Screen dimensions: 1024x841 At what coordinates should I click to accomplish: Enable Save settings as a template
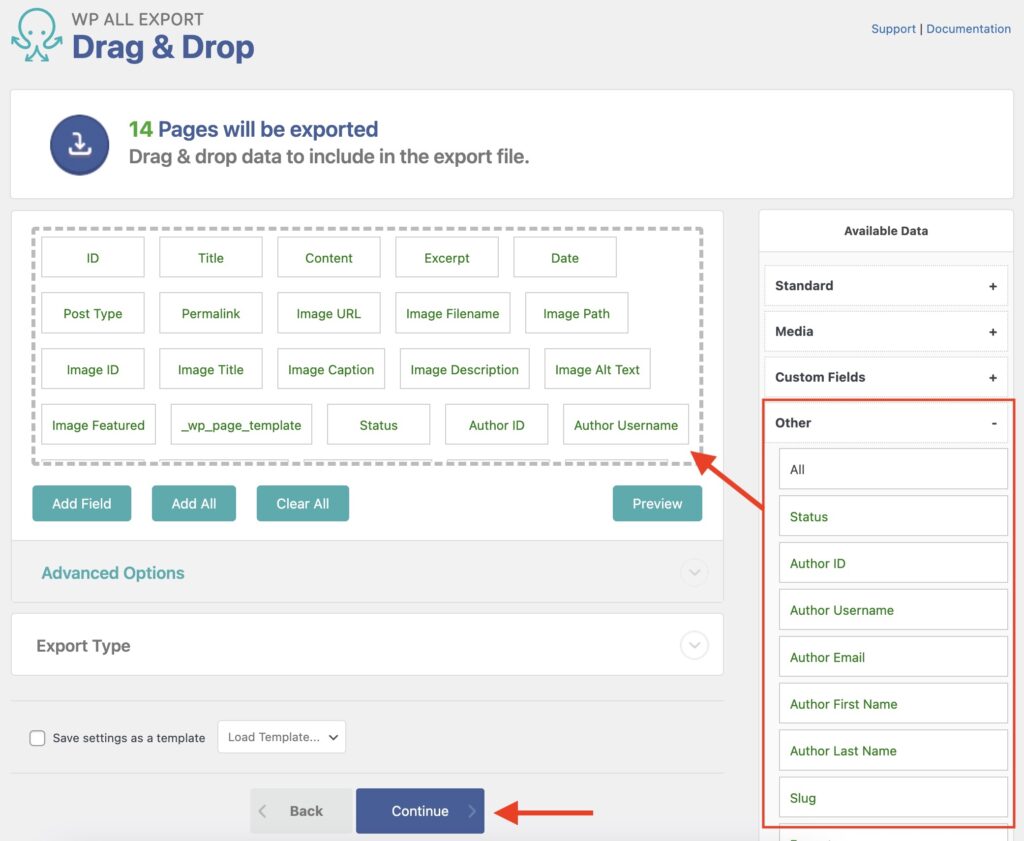click(x=37, y=737)
